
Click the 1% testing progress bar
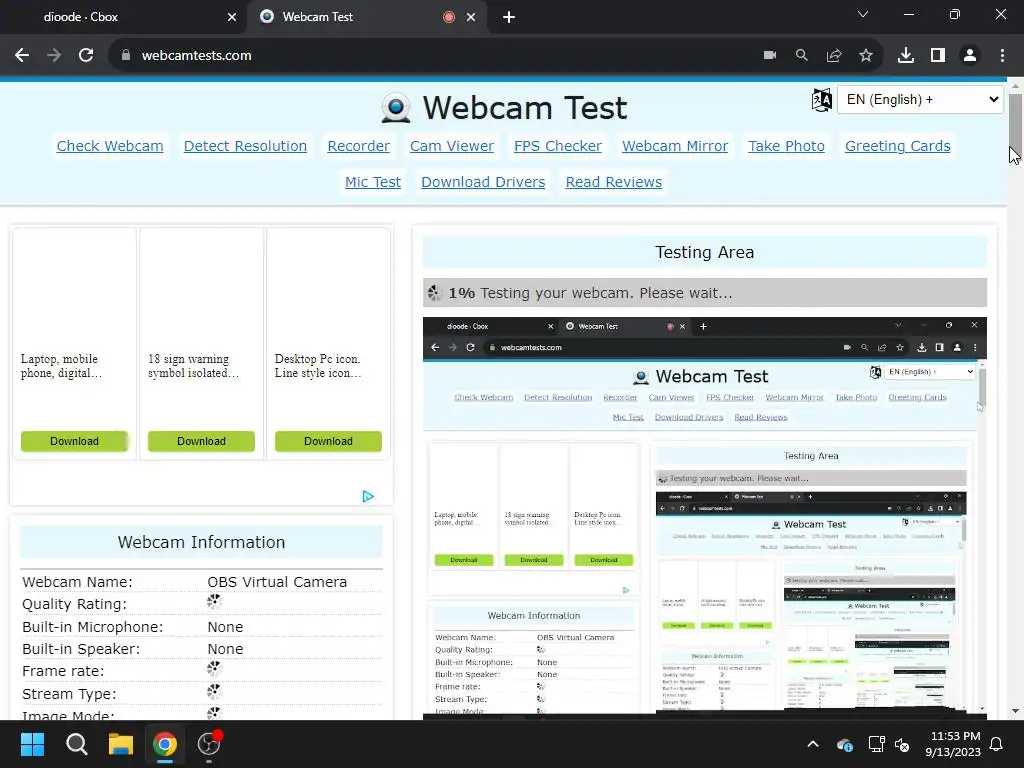click(705, 293)
